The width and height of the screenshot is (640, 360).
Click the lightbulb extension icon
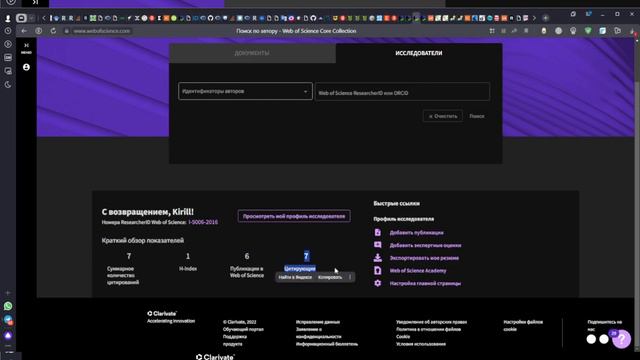[x=573, y=31]
